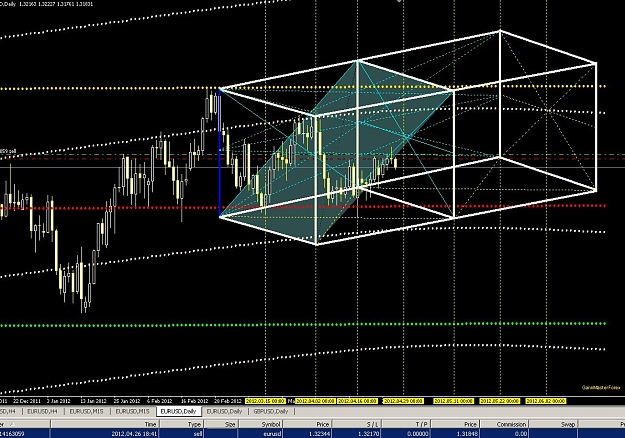Click the '22 Dec 2011' date axis label

click(27, 401)
